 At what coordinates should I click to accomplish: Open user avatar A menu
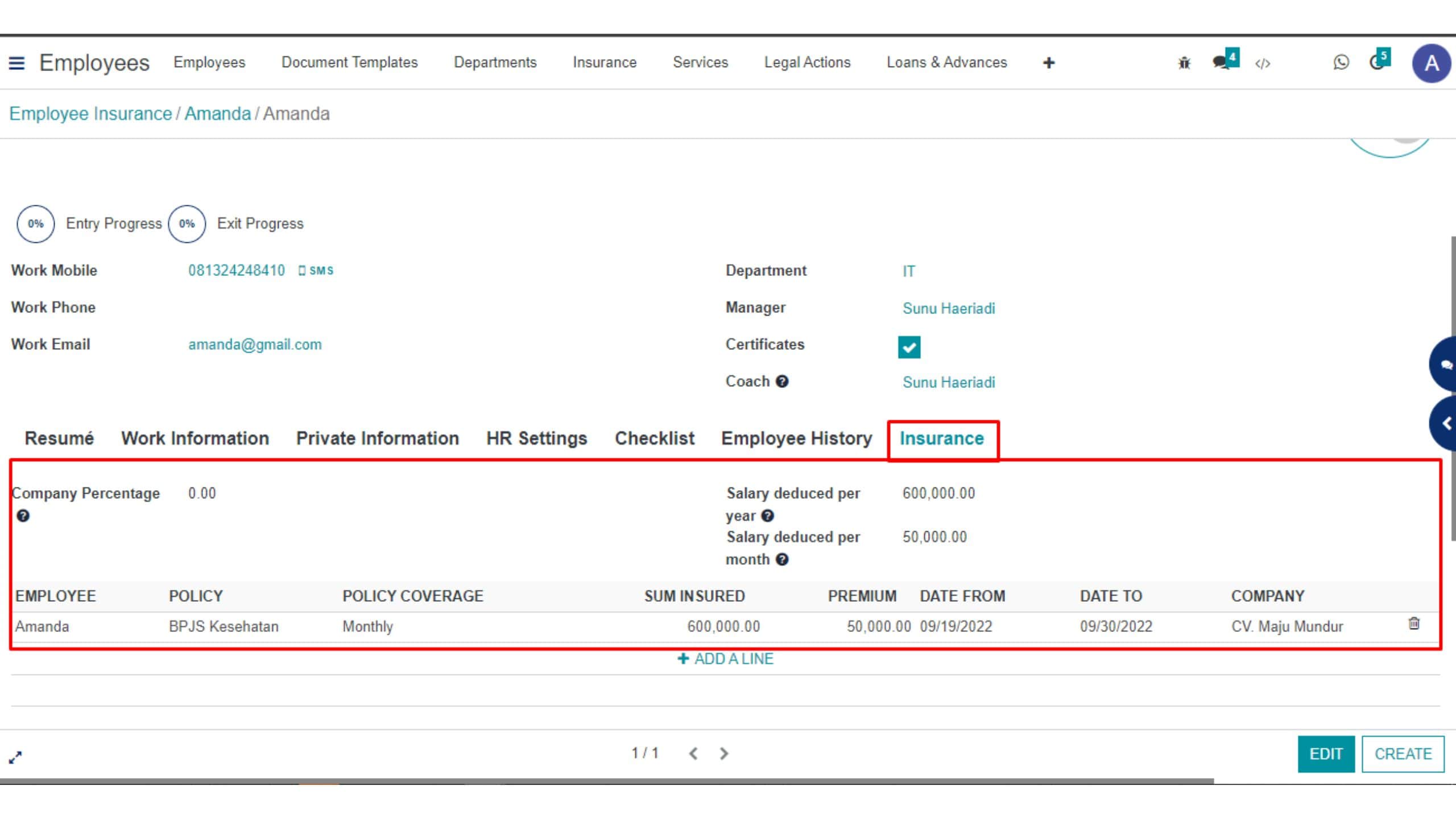pyautogui.click(x=1431, y=63)
